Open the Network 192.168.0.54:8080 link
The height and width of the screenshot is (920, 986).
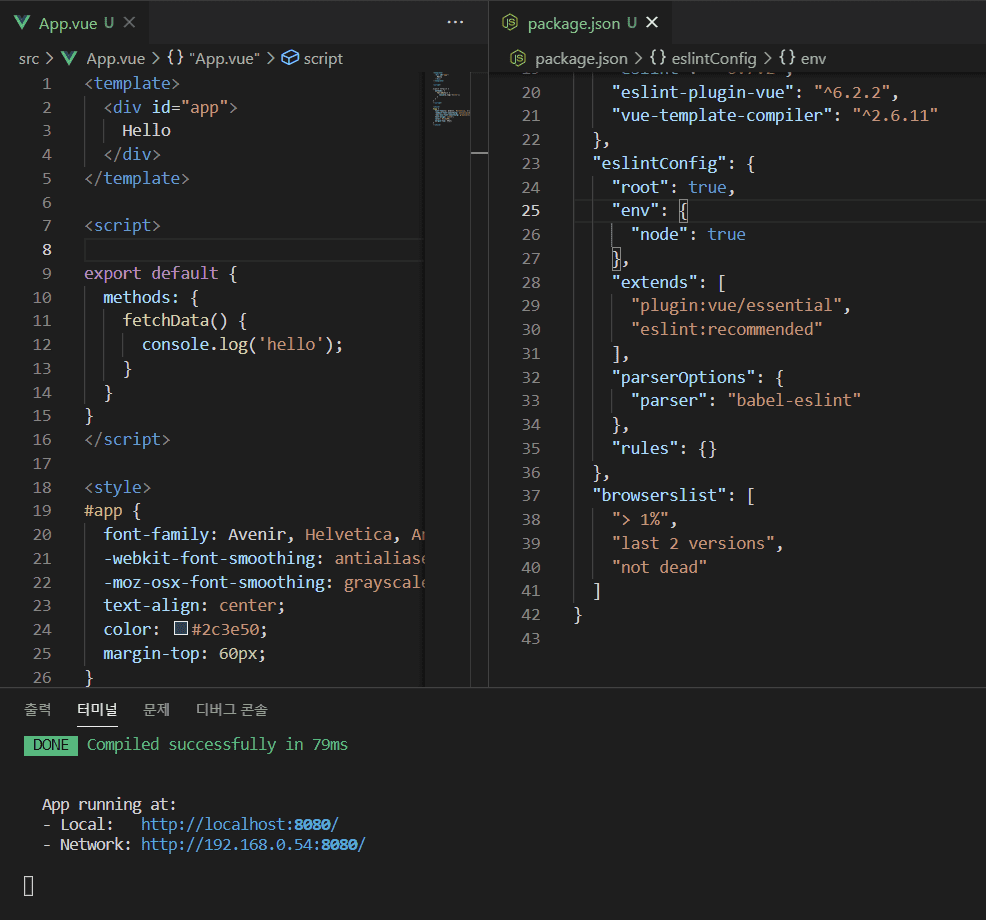point(252,844)
